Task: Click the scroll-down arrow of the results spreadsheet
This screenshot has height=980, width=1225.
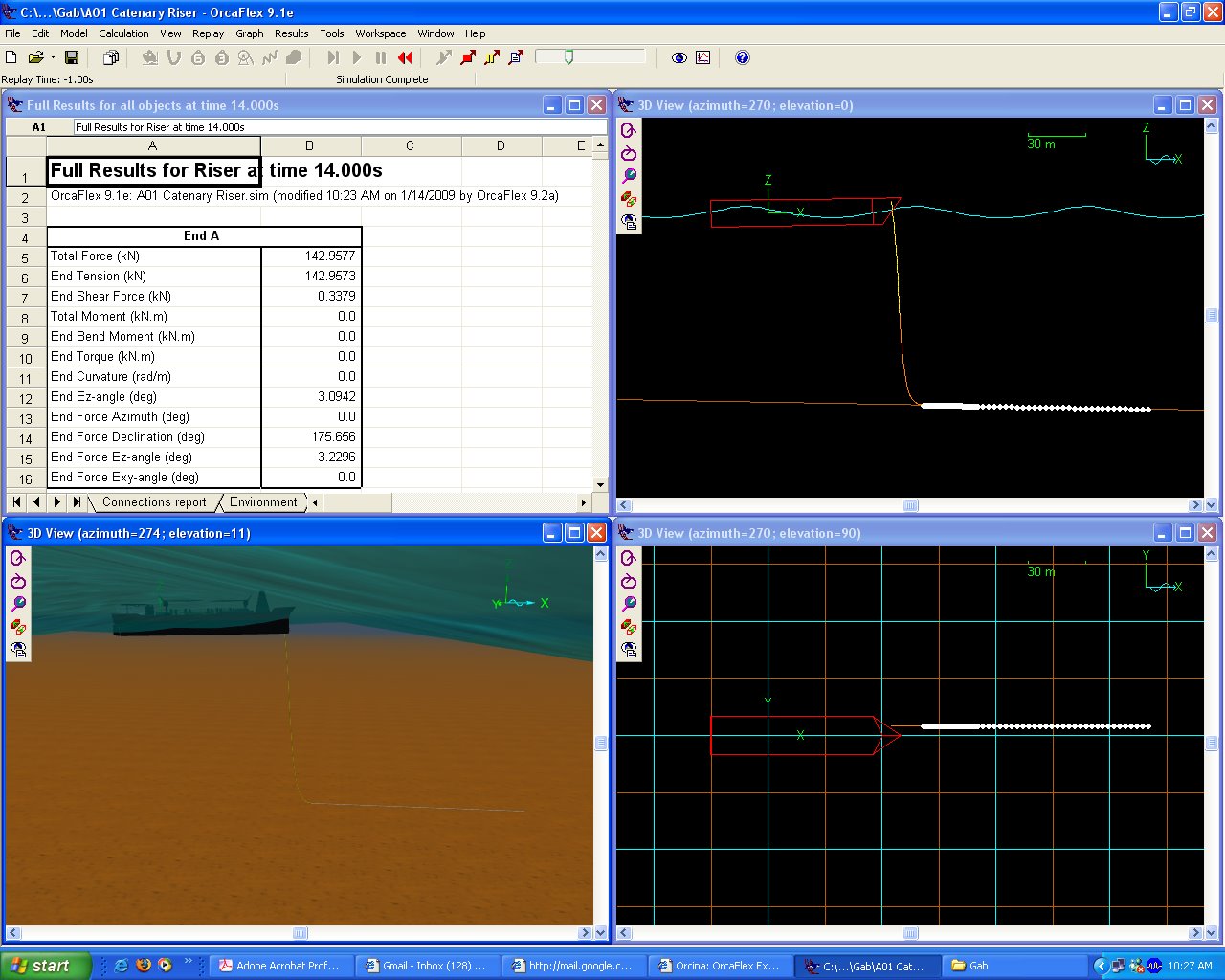Action: point(600,485)
